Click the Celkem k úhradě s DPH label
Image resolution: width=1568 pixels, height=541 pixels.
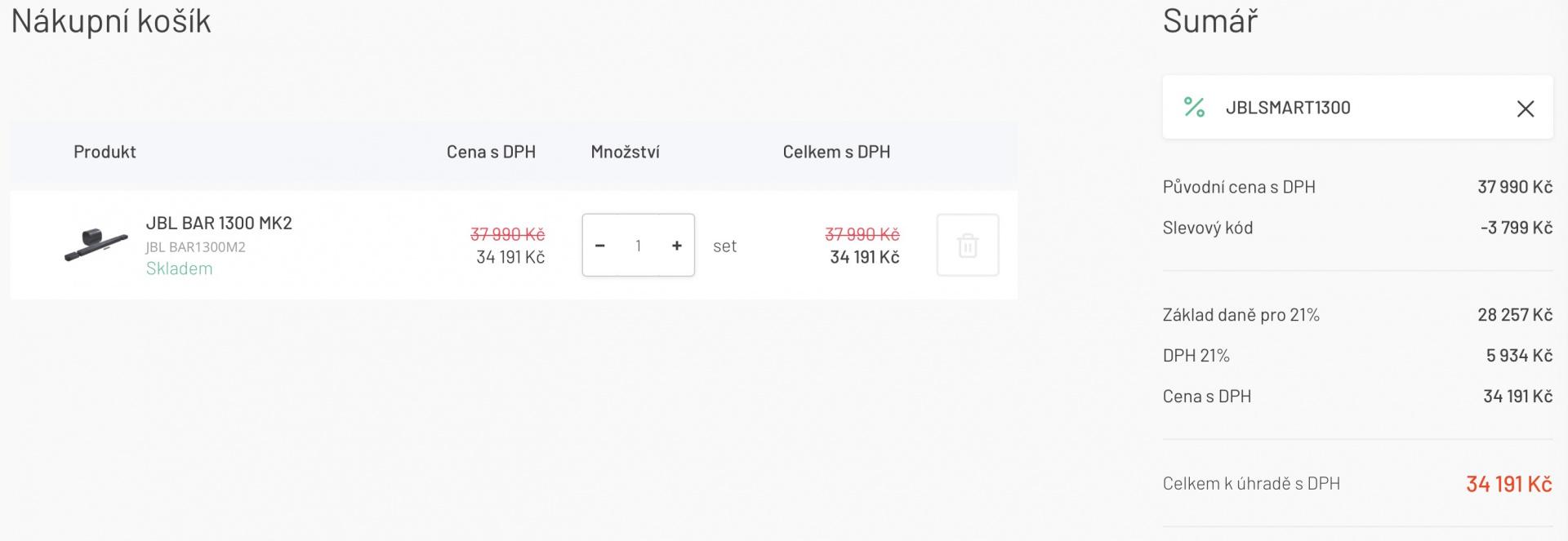(1251, 484)
